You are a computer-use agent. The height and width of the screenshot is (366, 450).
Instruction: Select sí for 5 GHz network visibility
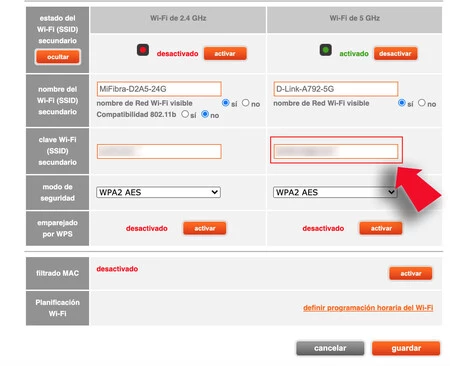tap(402, 103)
